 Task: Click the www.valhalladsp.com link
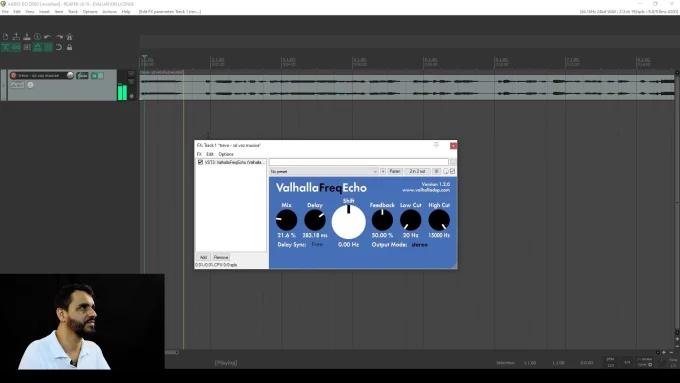425,190
